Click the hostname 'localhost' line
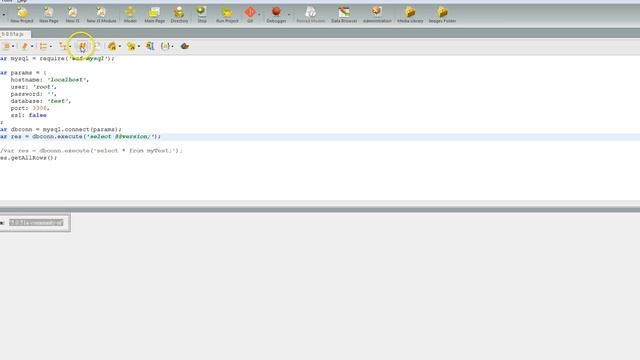This screenshot has width=640, height=360. (49, 80)
